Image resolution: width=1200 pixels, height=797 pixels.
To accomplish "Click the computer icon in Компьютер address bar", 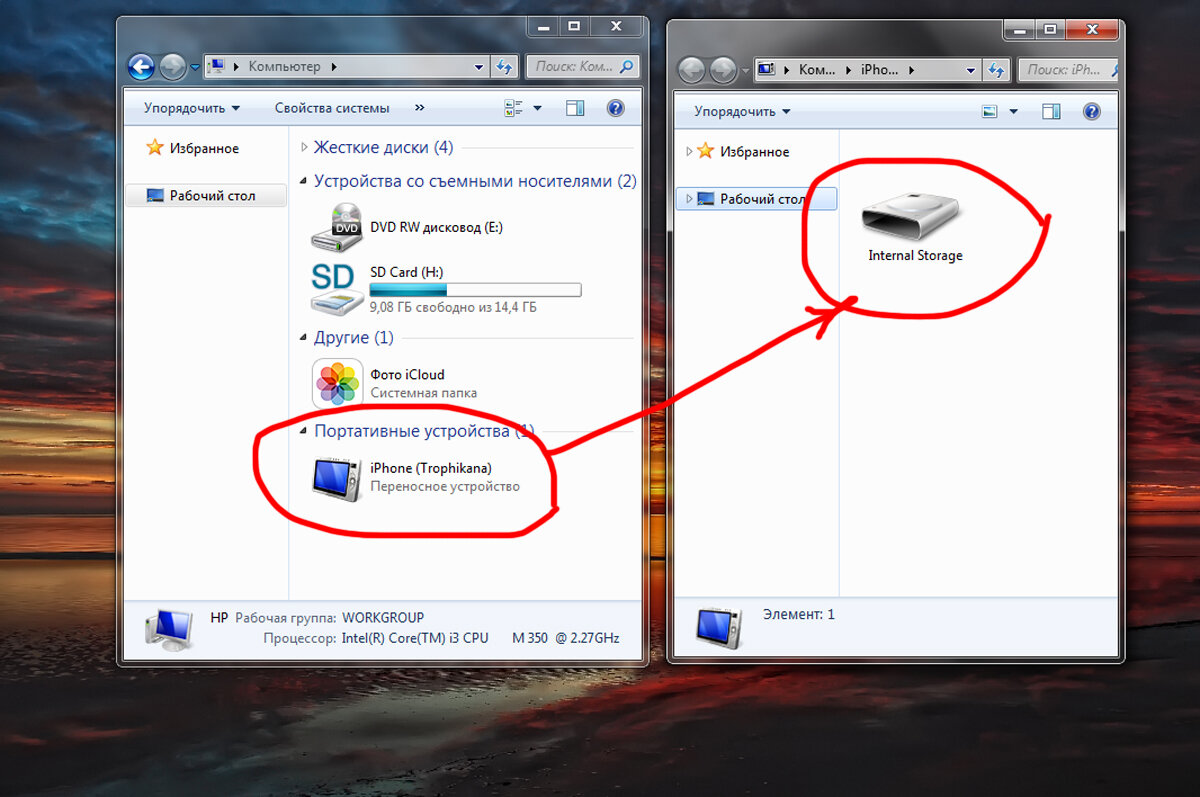I will coord(216,67).
